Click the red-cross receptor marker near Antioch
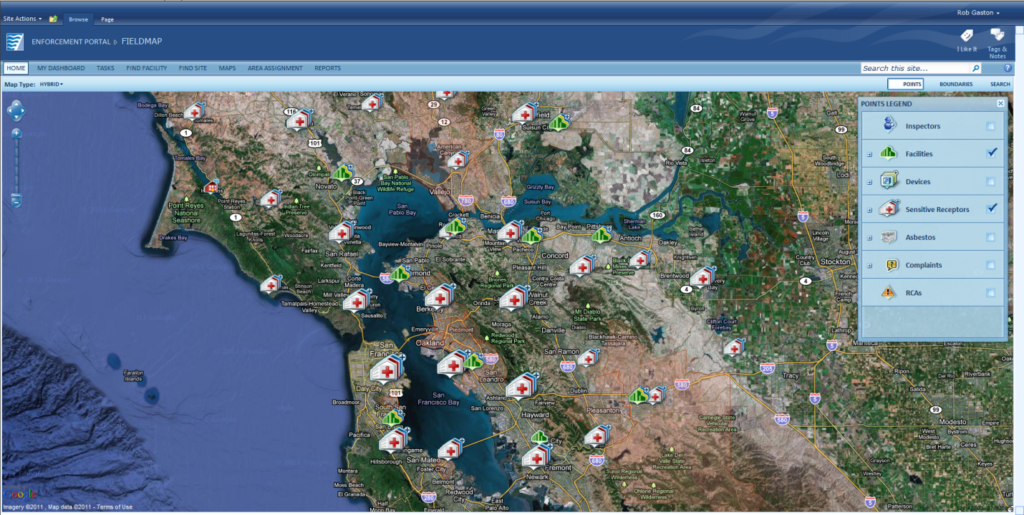This screenshot has height=515, width=1024. (x=640, y=259)
